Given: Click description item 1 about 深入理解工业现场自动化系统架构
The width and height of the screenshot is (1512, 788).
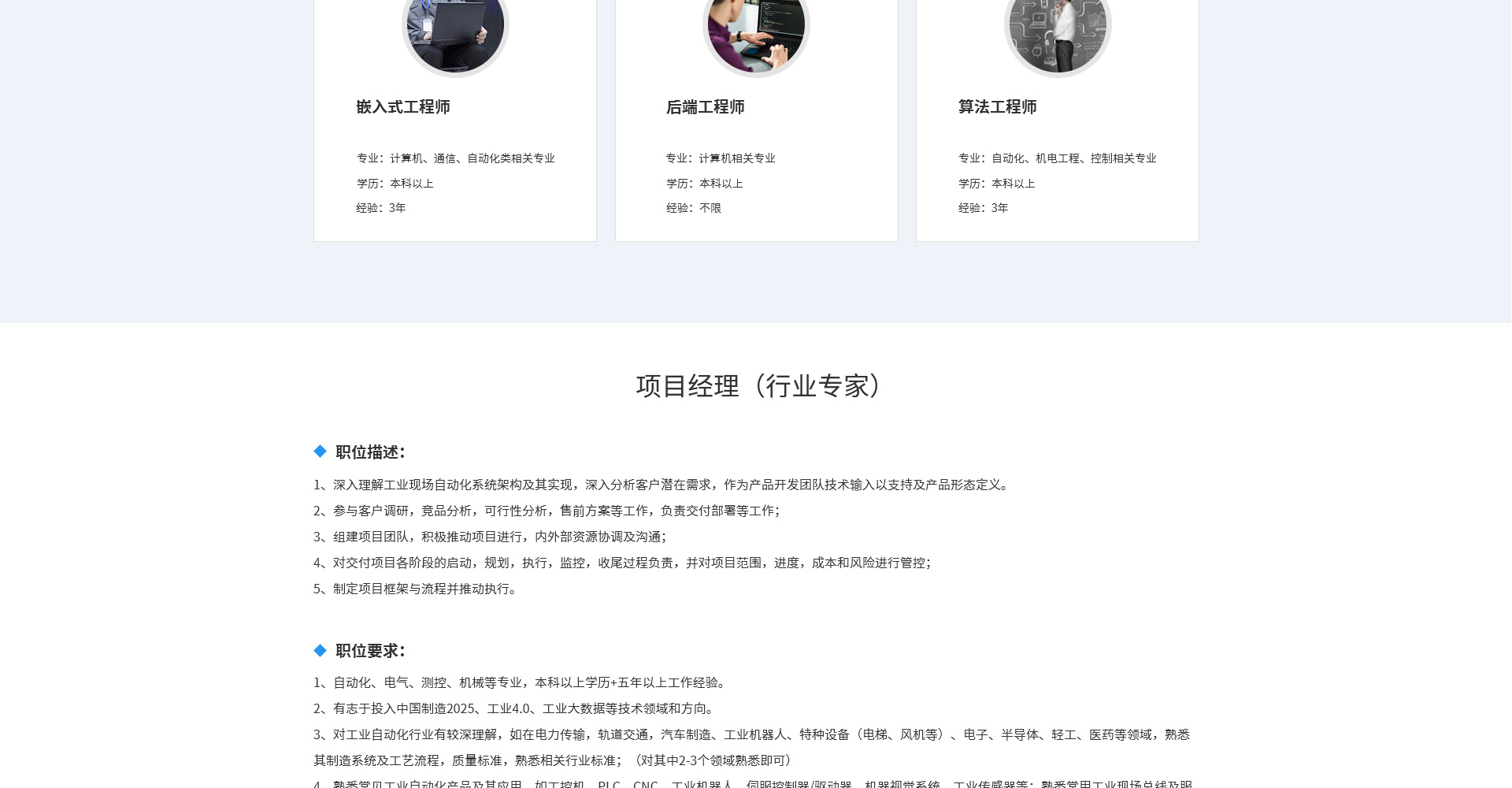Looking at the screenshot, I should point(660,485).
